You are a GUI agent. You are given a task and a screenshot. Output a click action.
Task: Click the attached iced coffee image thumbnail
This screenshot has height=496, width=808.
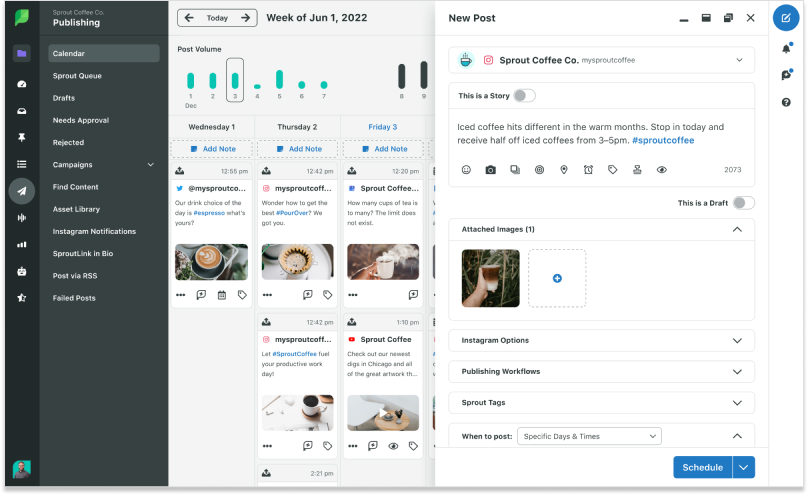pos(491,278)
